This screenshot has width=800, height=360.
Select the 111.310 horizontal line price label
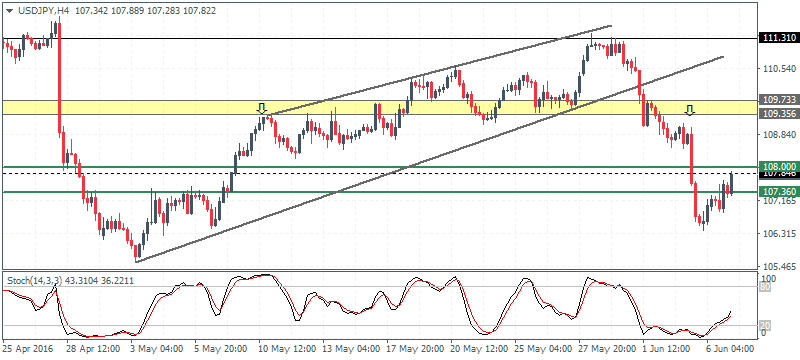(778, 38)
